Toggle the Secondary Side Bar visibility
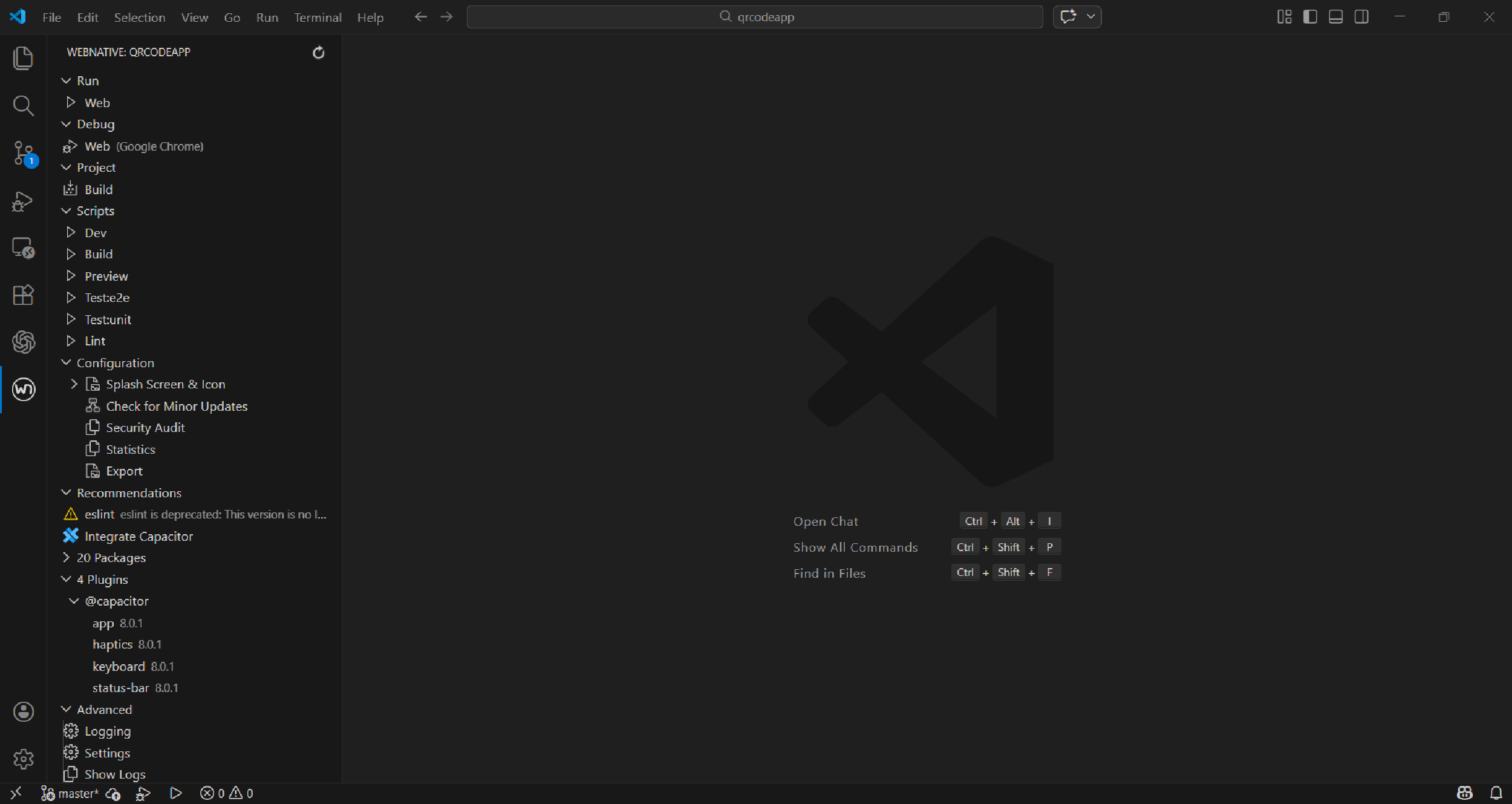Image resolution: width=1512 pixels, height=804 pixels. coord(1361,17)
